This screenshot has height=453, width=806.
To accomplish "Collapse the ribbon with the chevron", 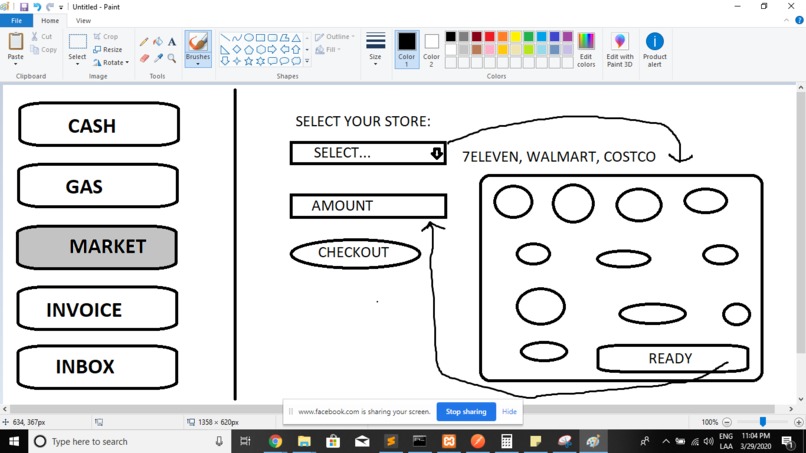I will click(x=786, y=21).
